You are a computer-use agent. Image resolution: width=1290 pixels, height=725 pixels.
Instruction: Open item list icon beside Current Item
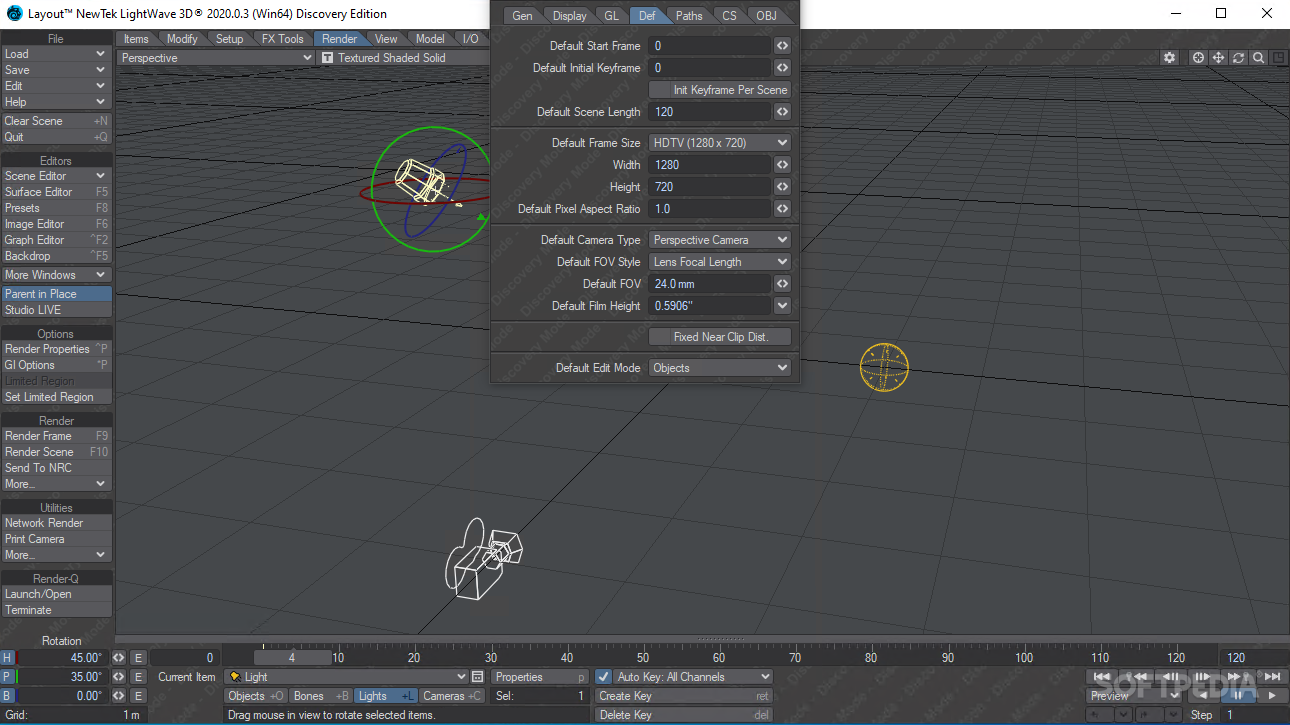(x=477, y=677)
